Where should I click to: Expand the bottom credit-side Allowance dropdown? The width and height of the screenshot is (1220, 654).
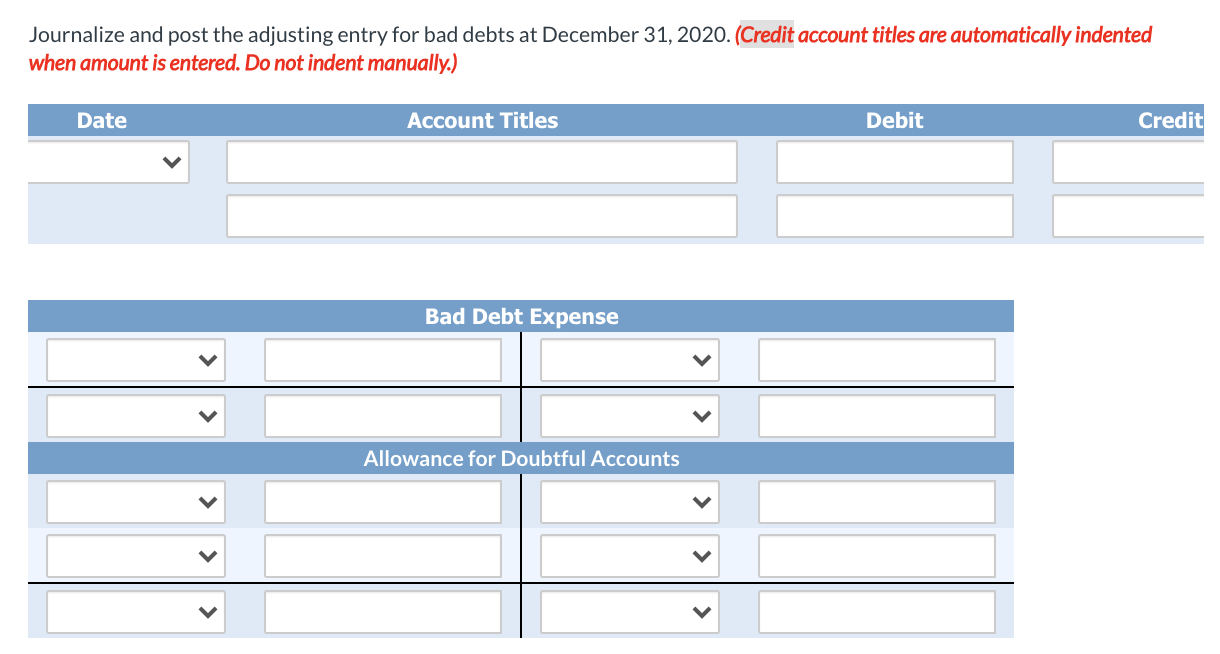[x=628, y=611]
